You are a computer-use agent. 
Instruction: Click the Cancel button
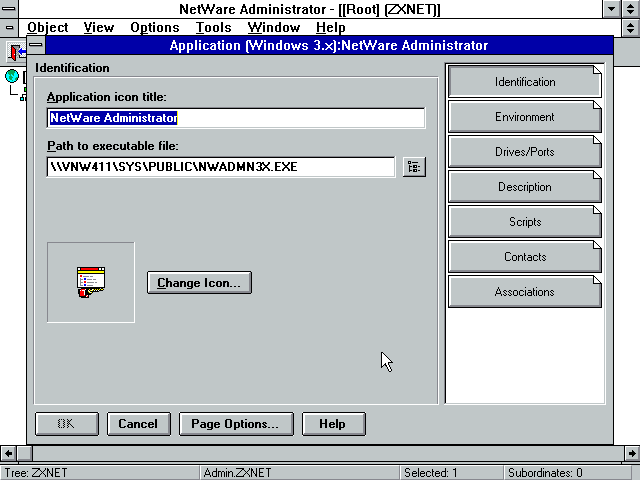coord(138,424)
